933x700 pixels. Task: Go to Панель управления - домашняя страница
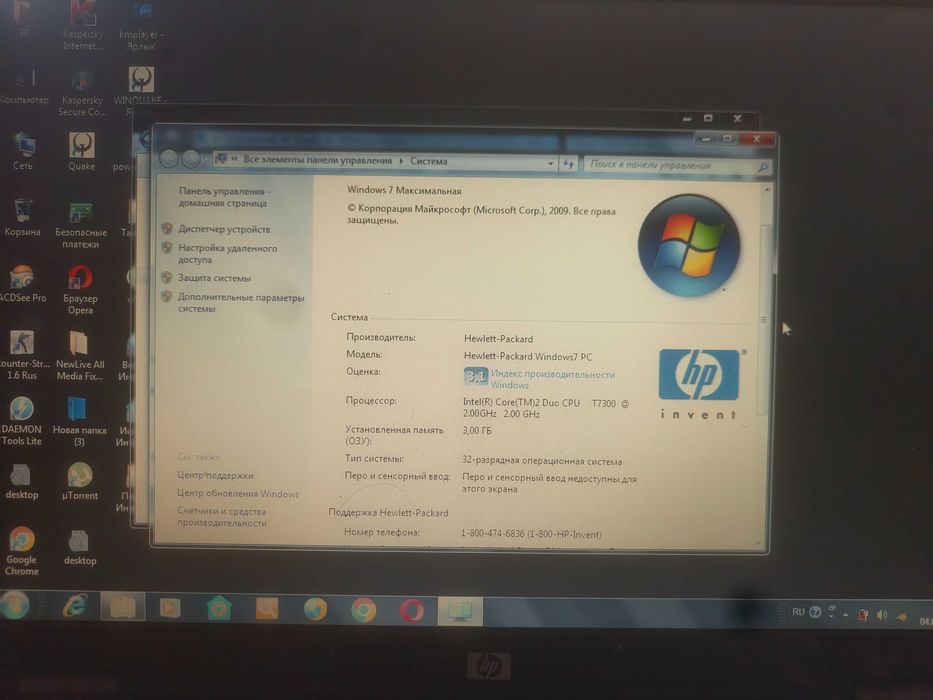tap(224, 197)
